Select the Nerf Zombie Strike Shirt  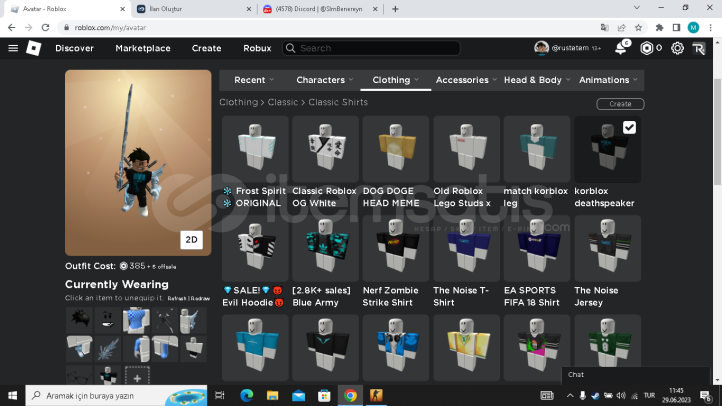[396, 249]
